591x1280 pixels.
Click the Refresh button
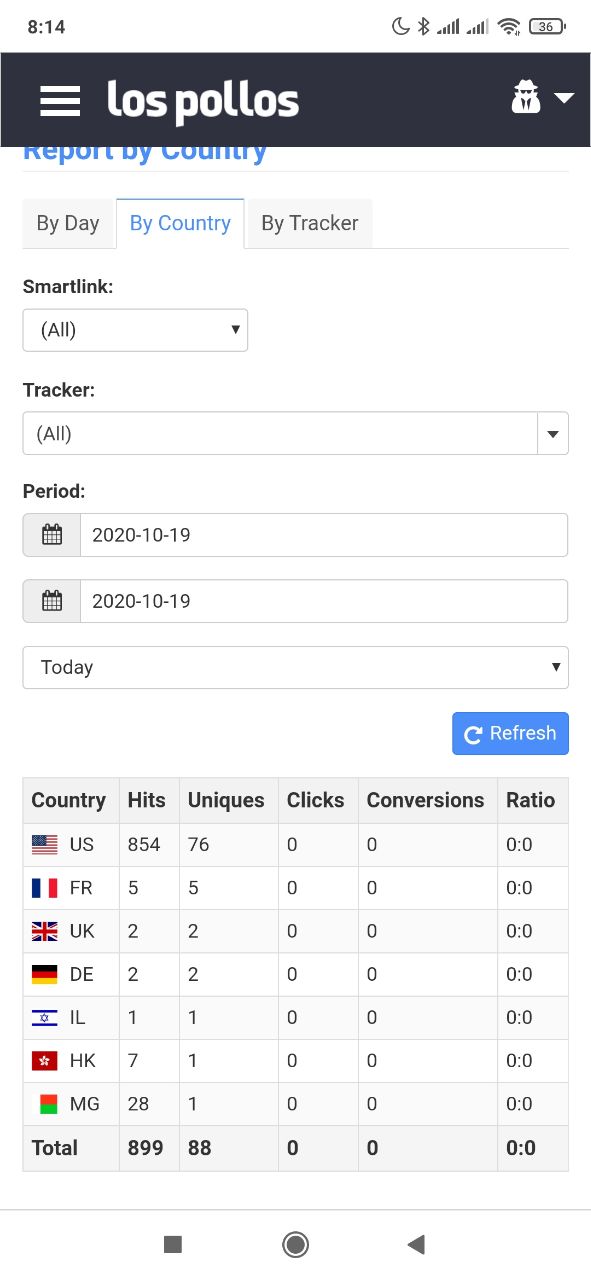tap(511, 733)
